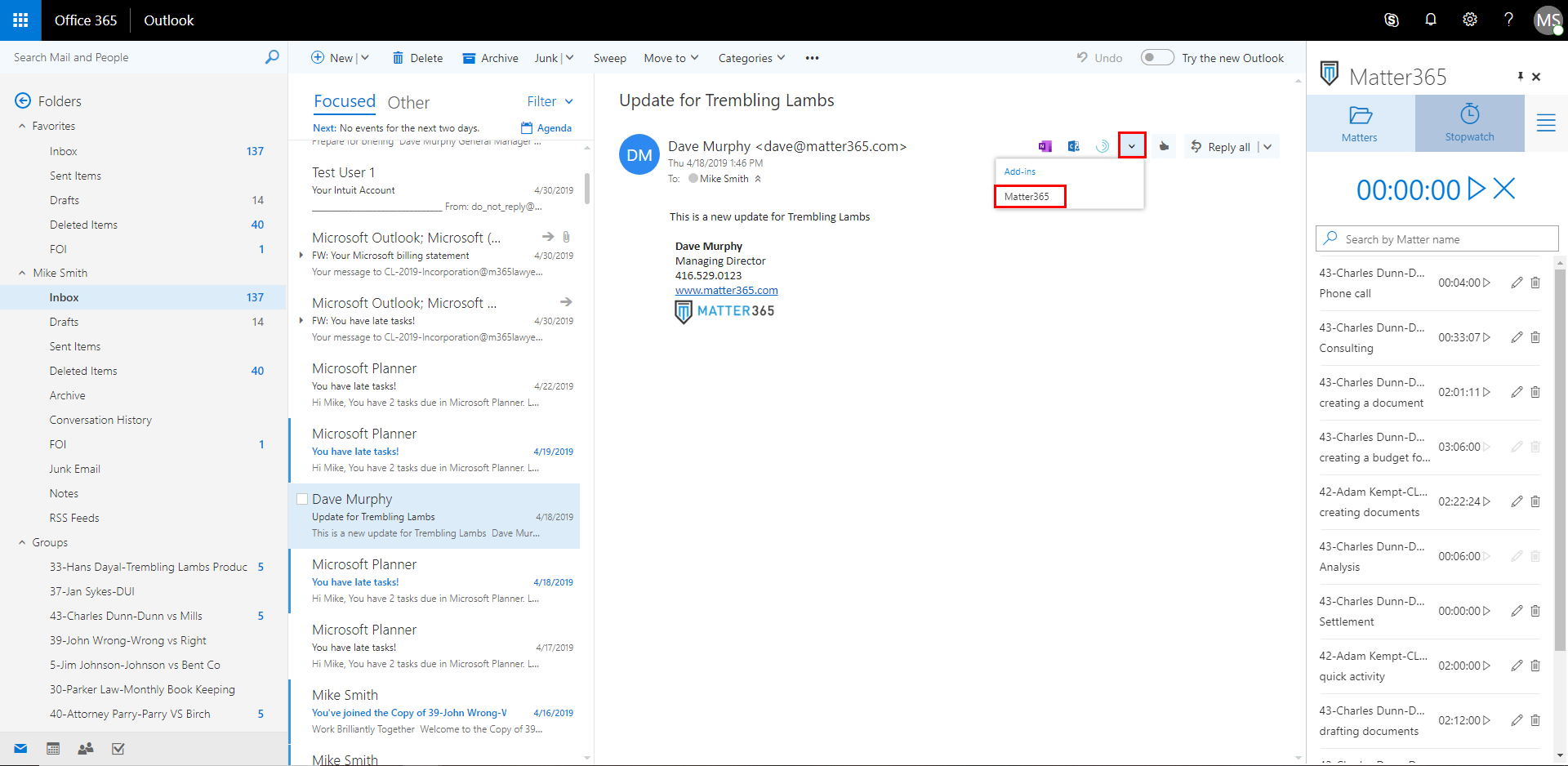Screen dimensions: 1568x766
Task: Collapse the Folders pane with the back arrow
Action: point(23,101)
